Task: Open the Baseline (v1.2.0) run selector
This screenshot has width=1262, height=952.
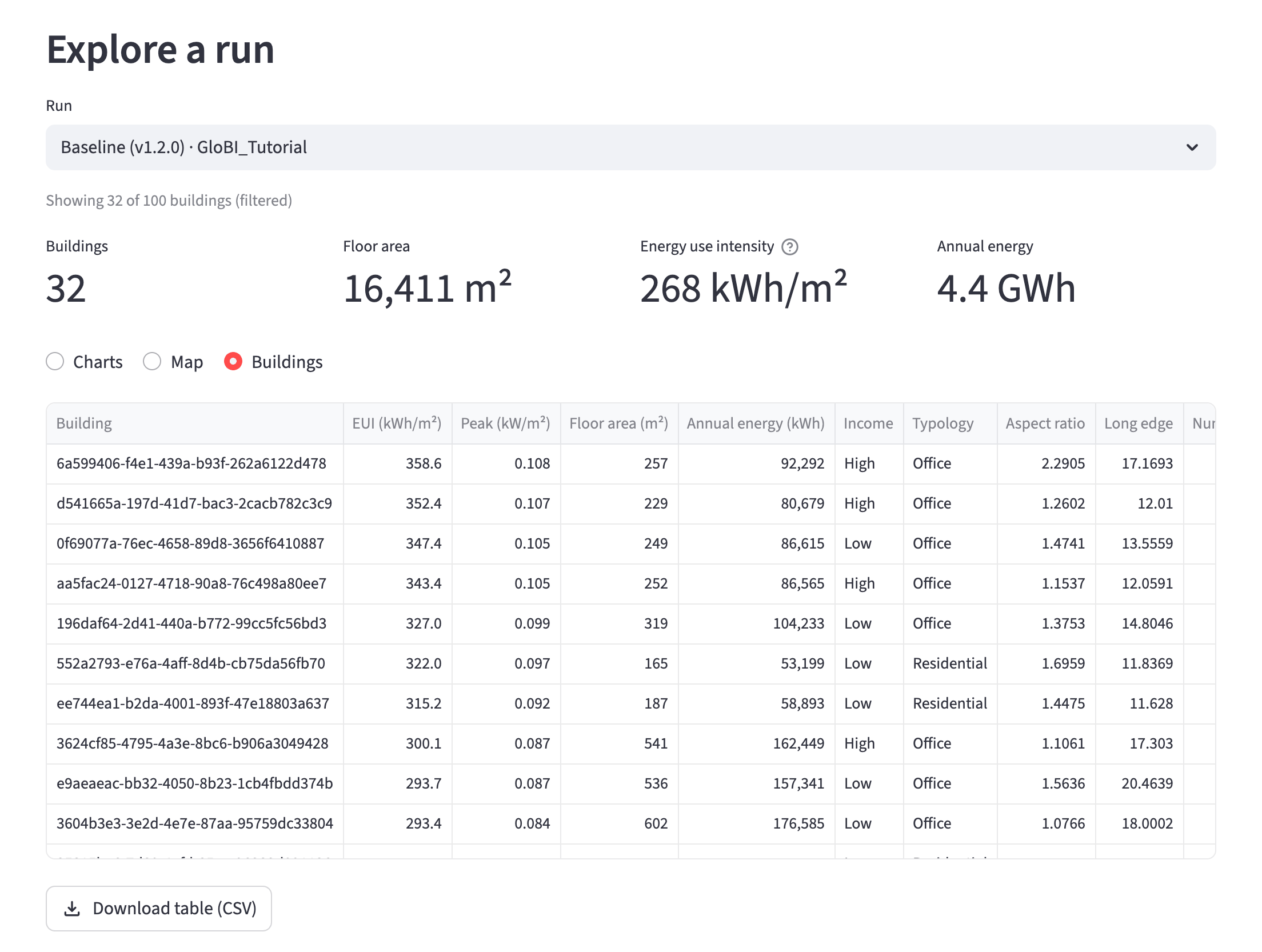Action: [630, 147]
